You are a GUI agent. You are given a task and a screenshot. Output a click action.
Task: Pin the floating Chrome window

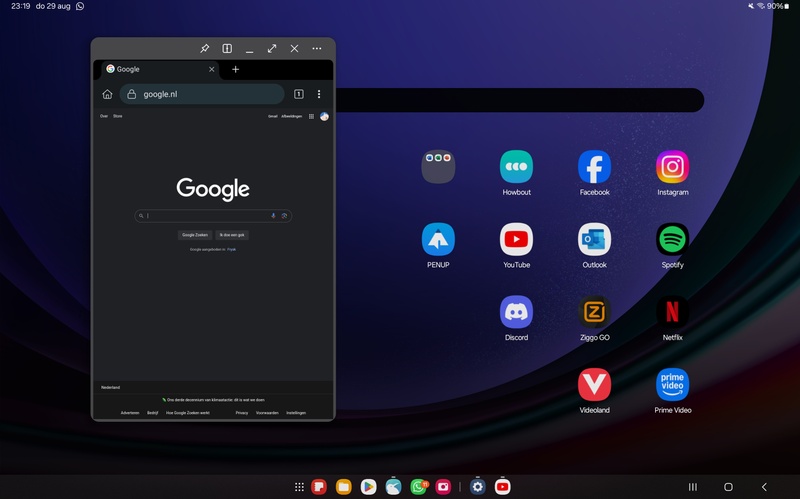tap(205, 48)
